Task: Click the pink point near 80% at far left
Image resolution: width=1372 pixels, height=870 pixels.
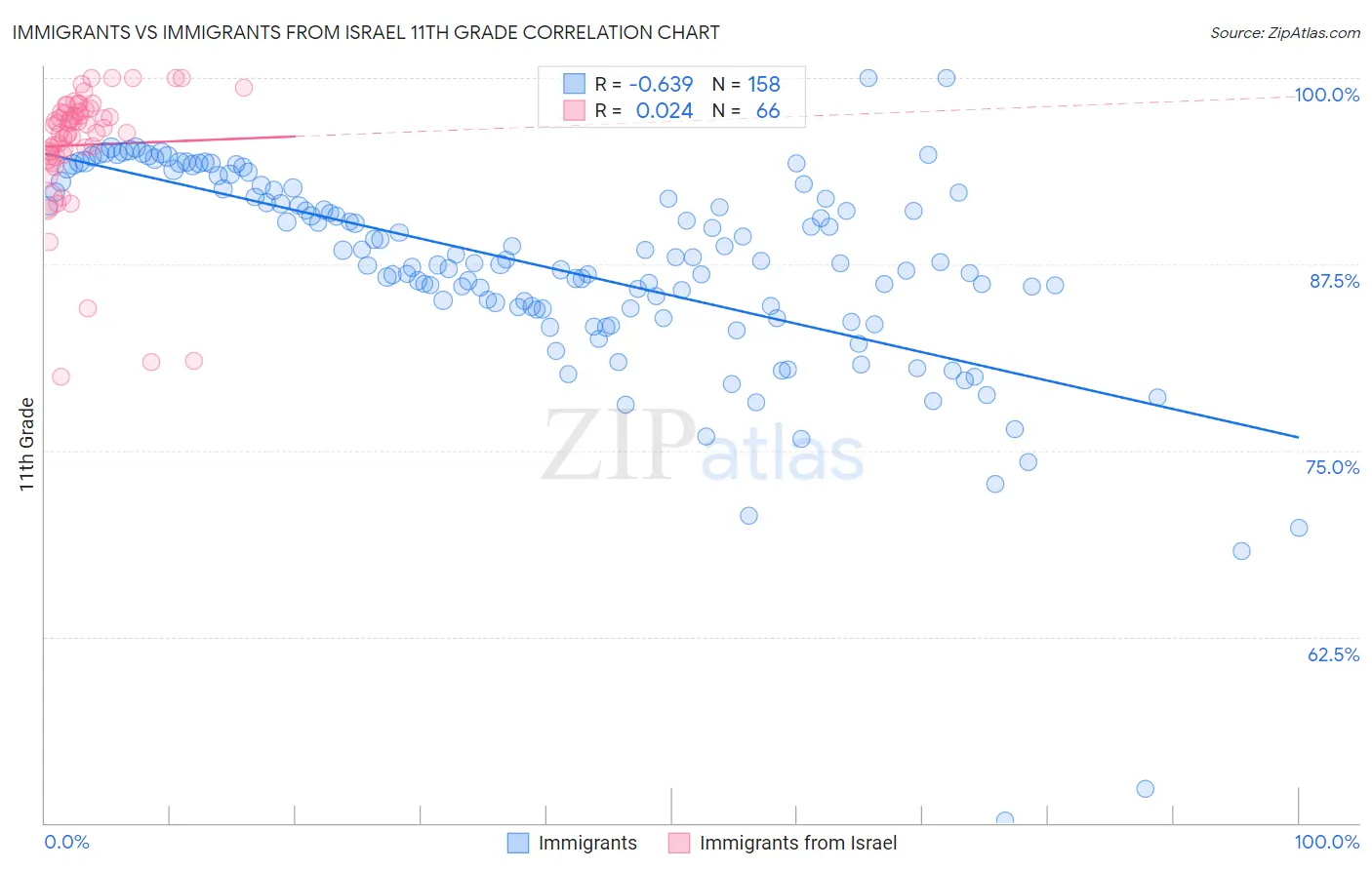Action: (61, 376)
